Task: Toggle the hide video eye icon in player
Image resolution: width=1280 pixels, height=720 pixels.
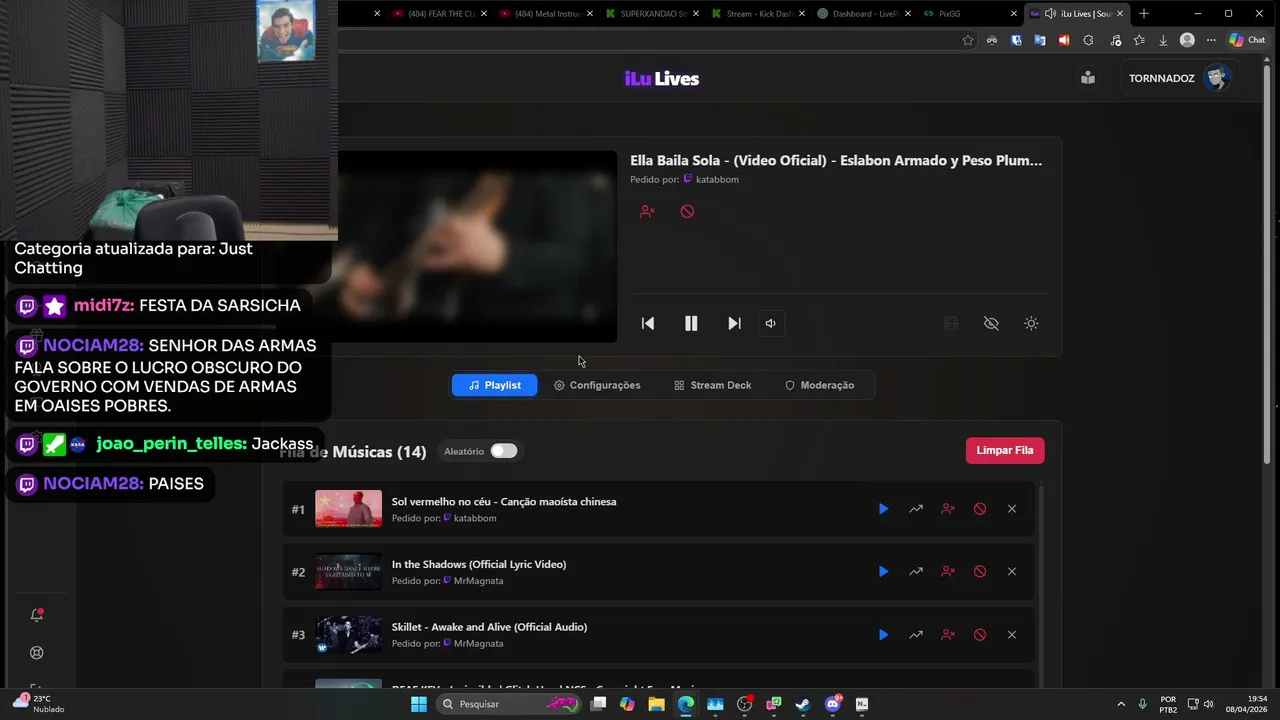Action: pyautogui.click(x=991, y=323)
